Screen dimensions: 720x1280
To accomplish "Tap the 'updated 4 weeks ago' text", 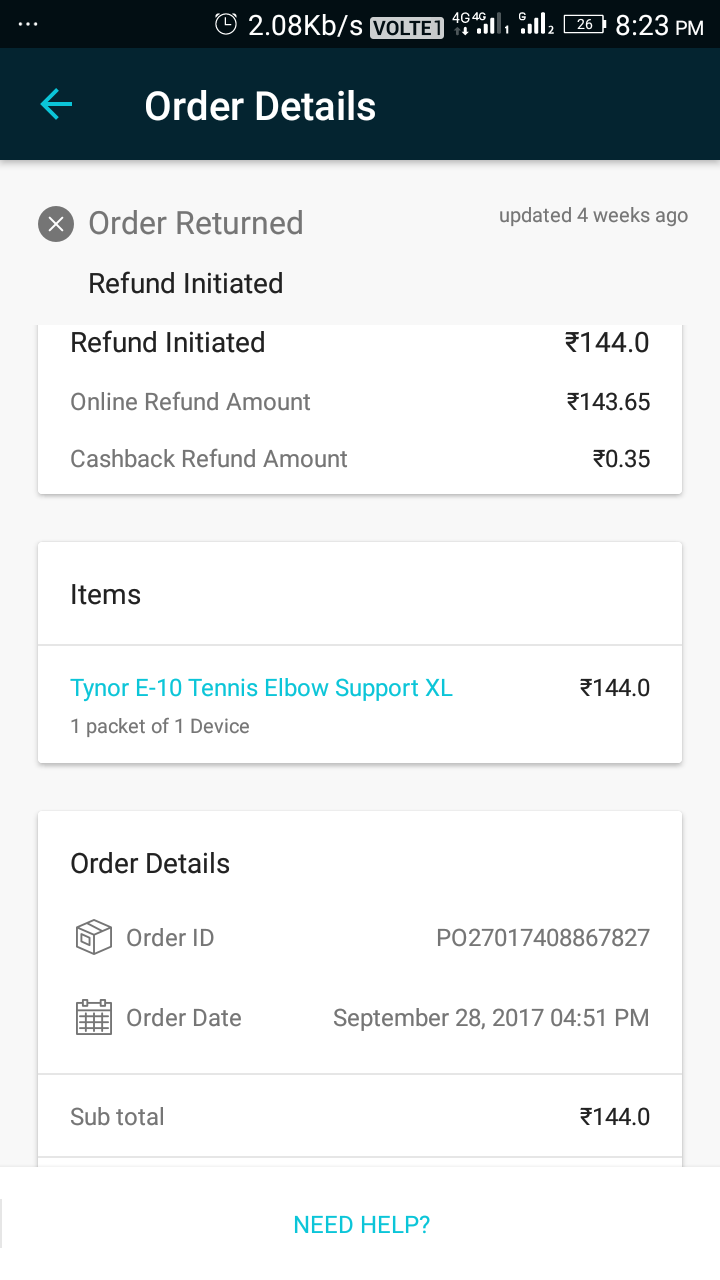I will tap(593, 215).
